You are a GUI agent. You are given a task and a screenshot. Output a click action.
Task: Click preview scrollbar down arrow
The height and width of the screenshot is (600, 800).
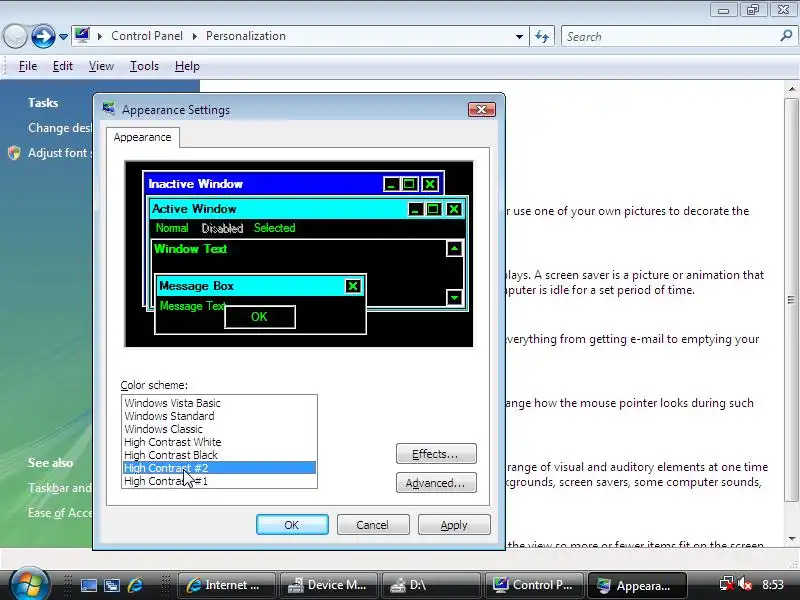pos(454,297)
